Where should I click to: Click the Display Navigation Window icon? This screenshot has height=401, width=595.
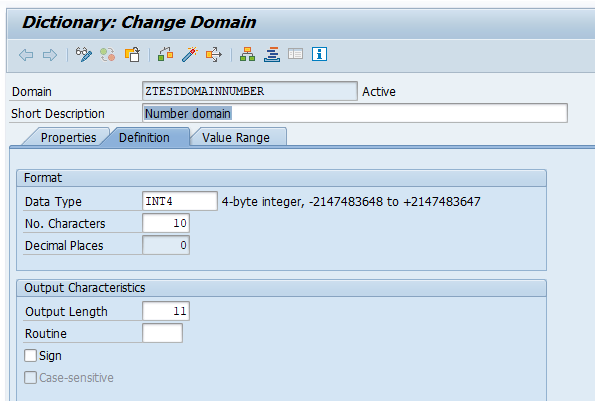(x=272, y=55)
